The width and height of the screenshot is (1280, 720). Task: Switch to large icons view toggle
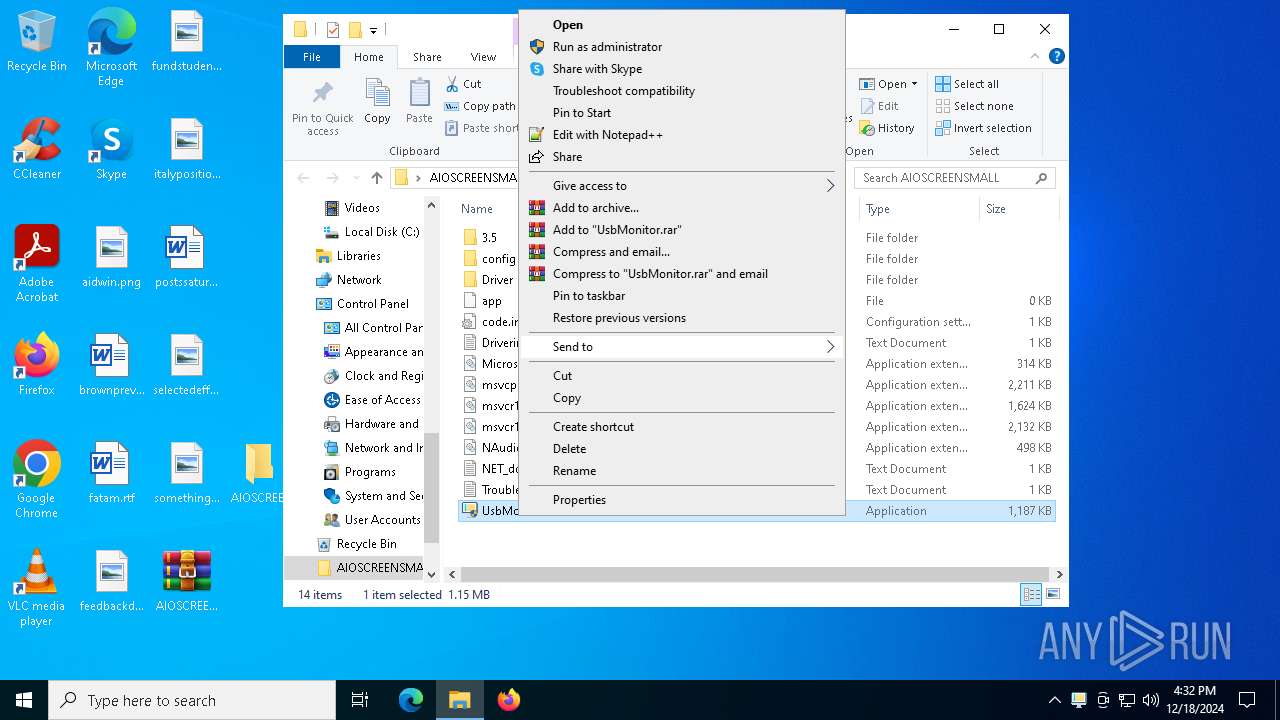[x=1052, y=595]
